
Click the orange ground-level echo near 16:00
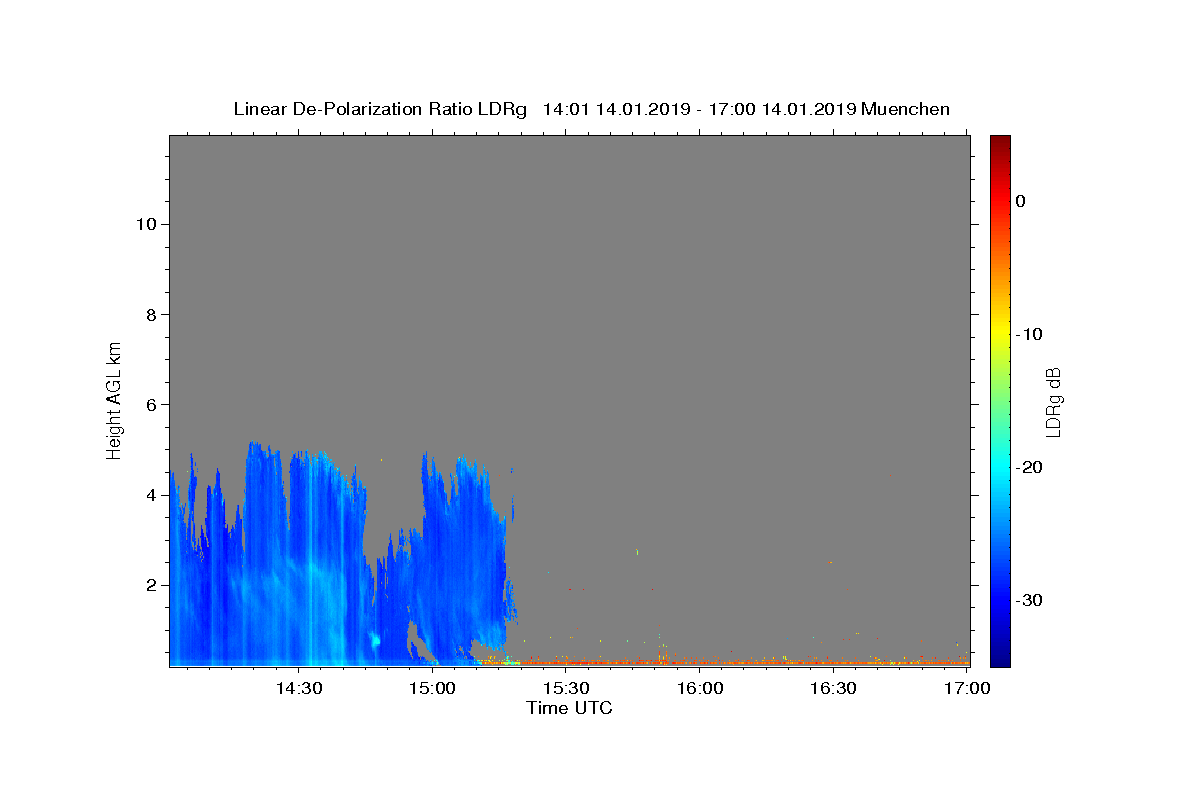click(700, 661)
